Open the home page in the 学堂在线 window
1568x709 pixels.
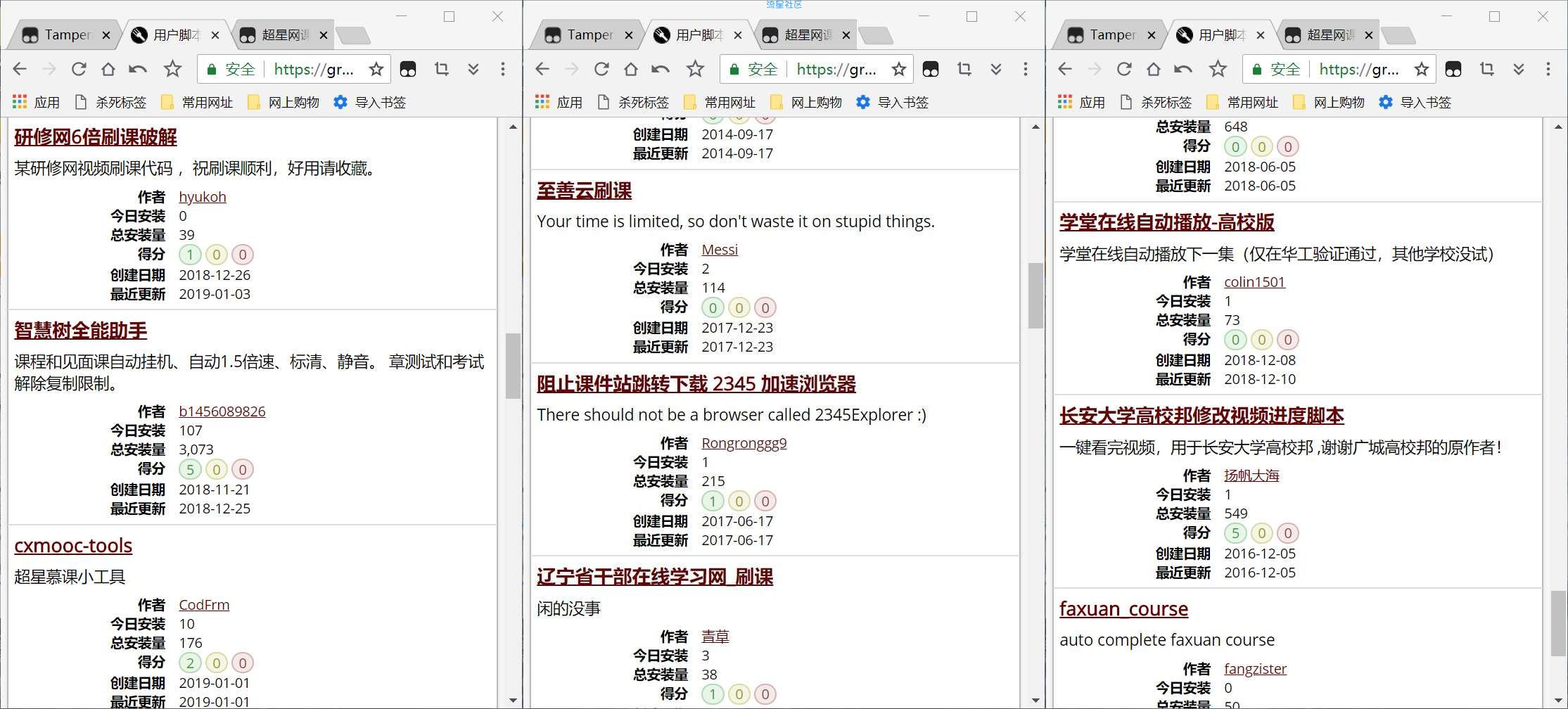tap(1153, 69)
